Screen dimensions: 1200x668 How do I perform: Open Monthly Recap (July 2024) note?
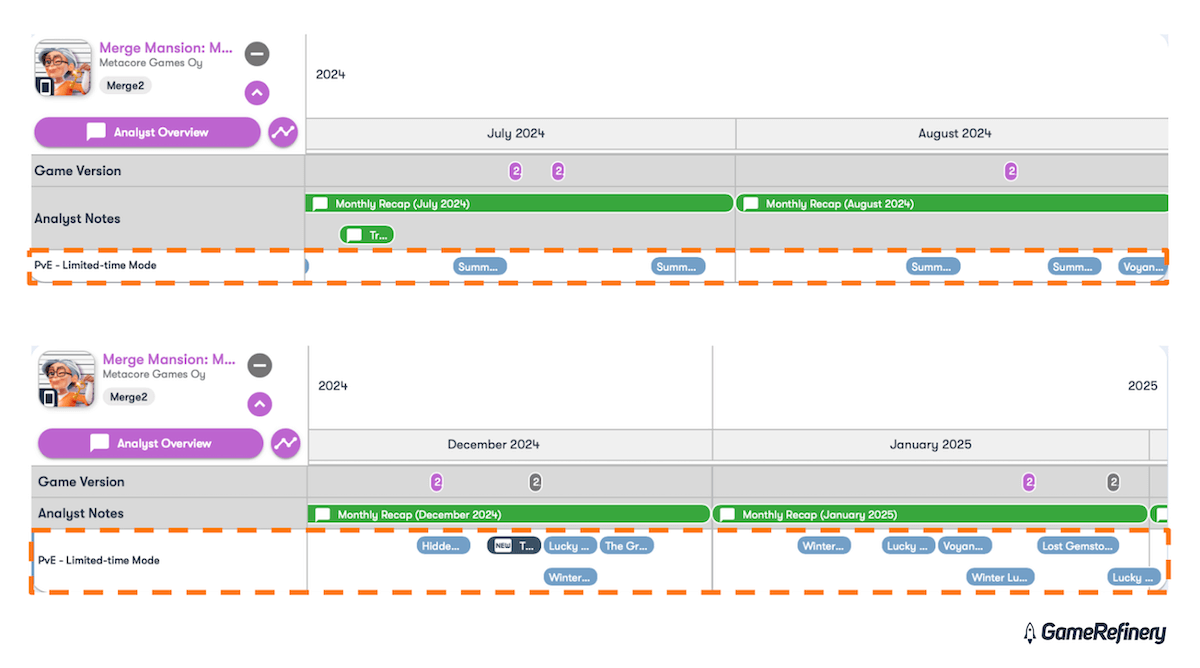pyautogui.click(x=519, y=204)
